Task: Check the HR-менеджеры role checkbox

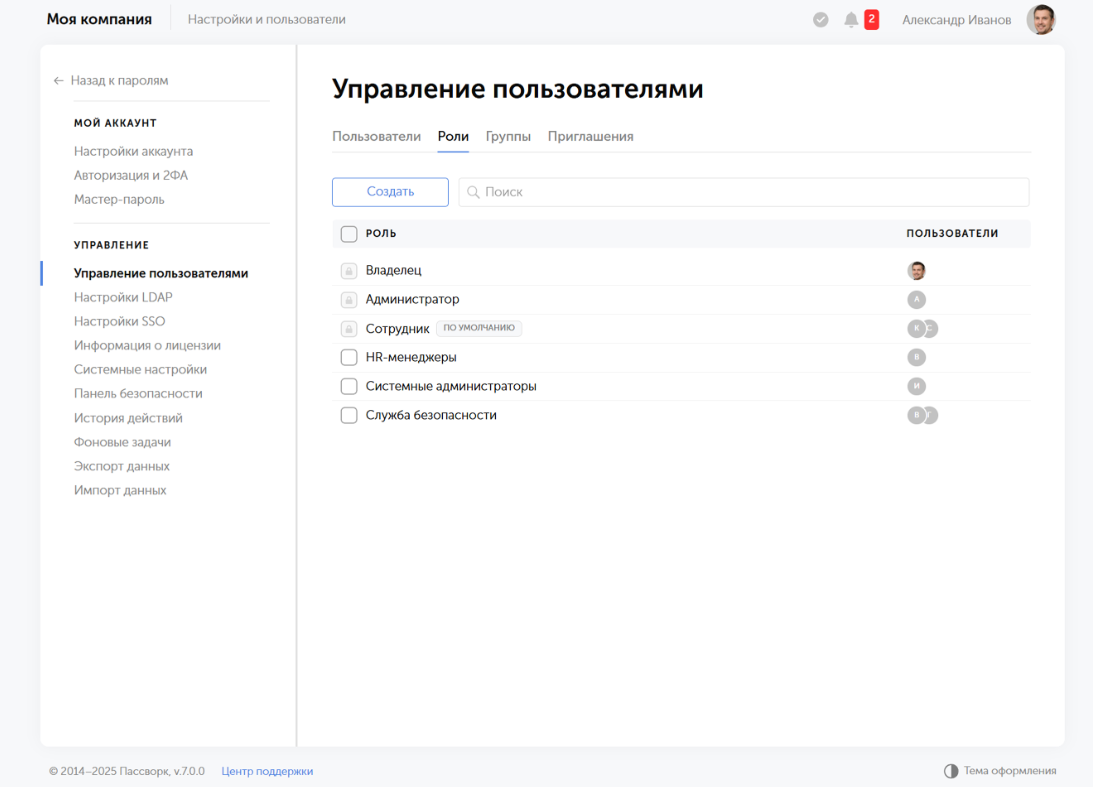Action: coord(349,357)
